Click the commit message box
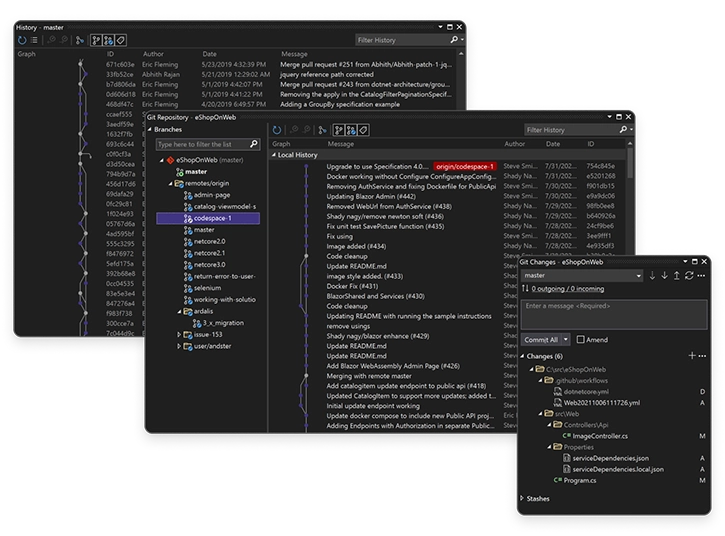The width and height of the screenshot is (725, 536). point(614,314)
